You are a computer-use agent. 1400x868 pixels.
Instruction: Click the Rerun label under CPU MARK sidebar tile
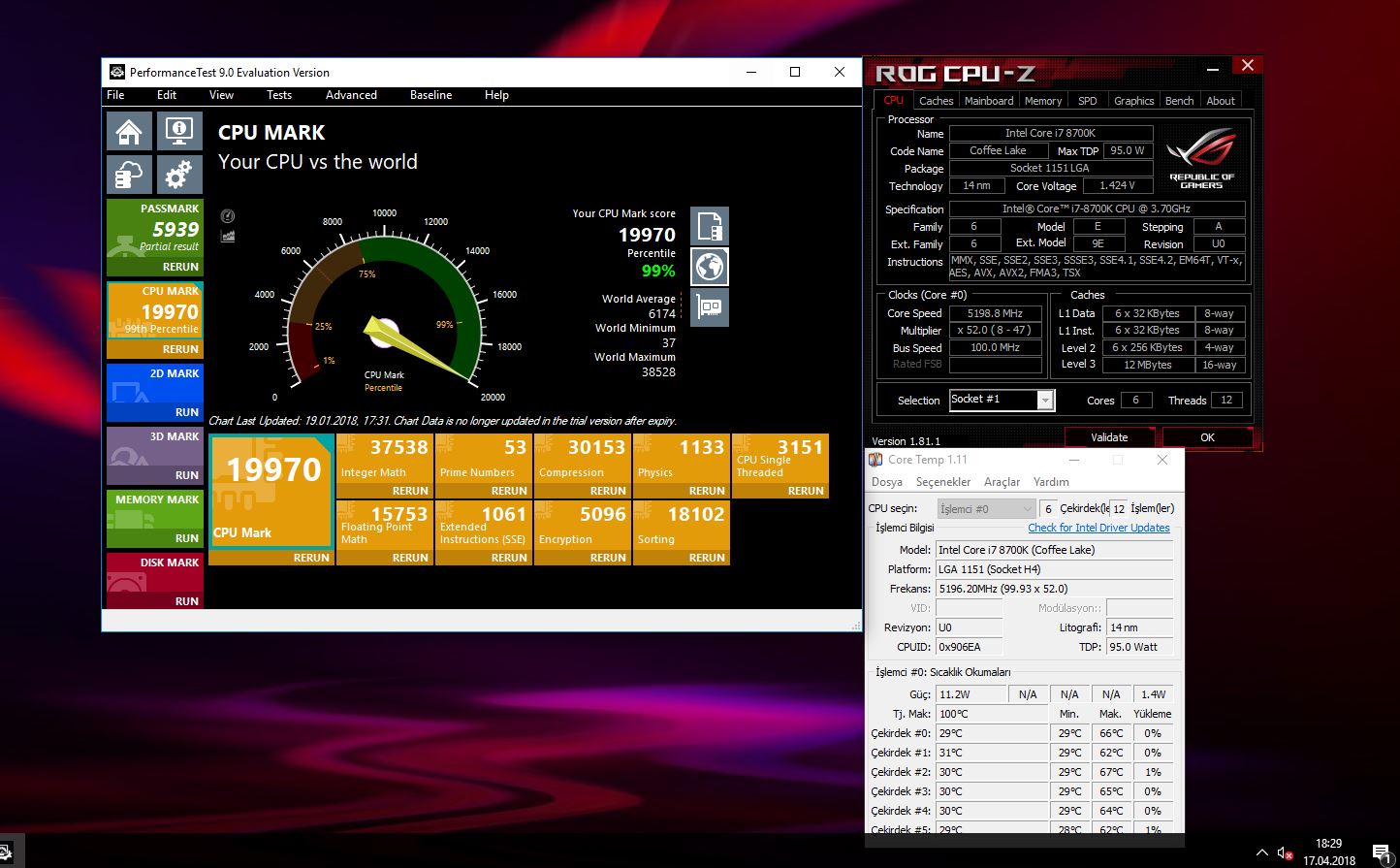click(180, 349)
